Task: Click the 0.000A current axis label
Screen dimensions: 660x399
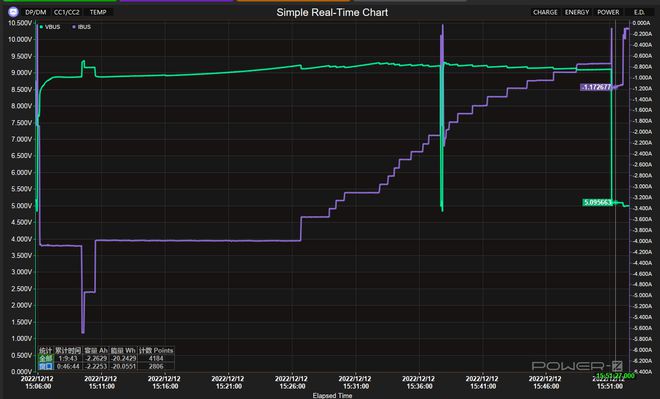Action: [x=641, y=23]
